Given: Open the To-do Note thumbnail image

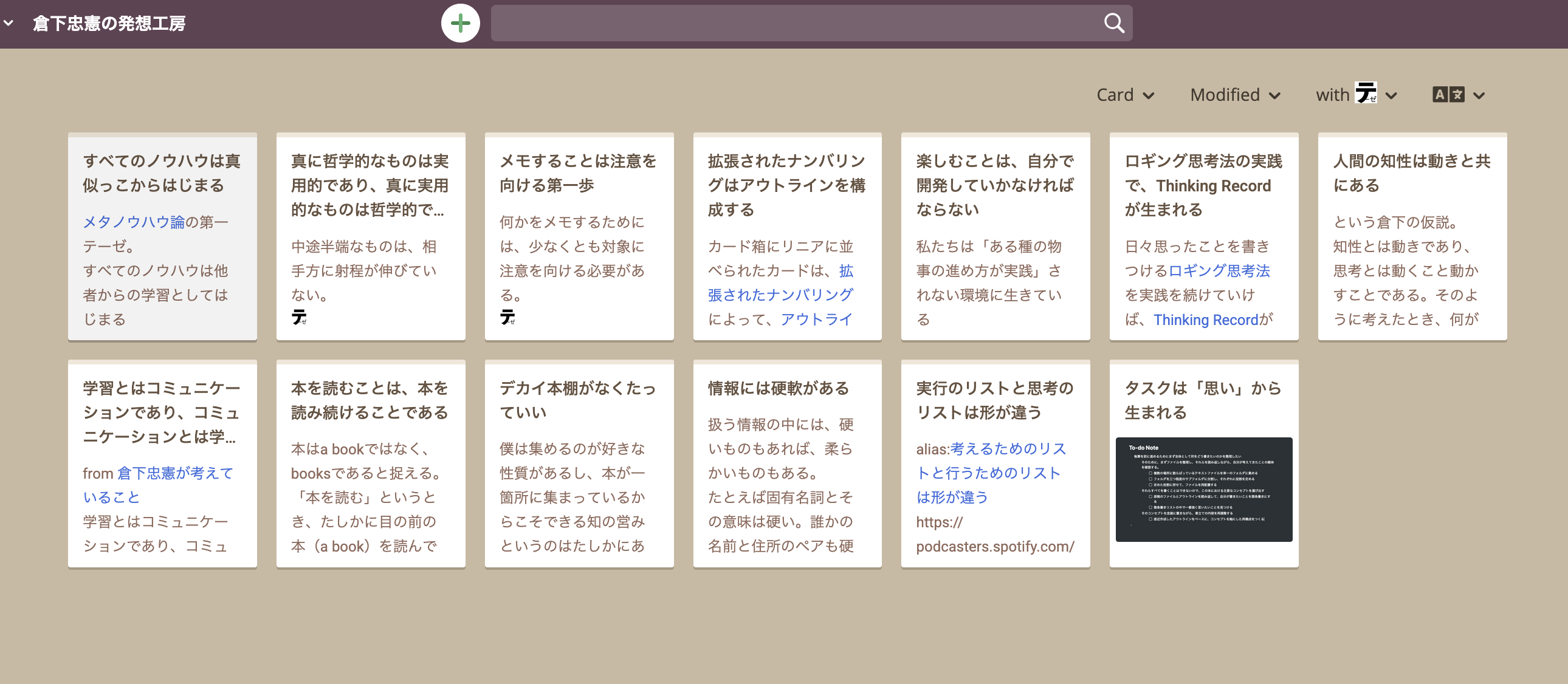Looking at the screenshot, I should [1203, 489].
